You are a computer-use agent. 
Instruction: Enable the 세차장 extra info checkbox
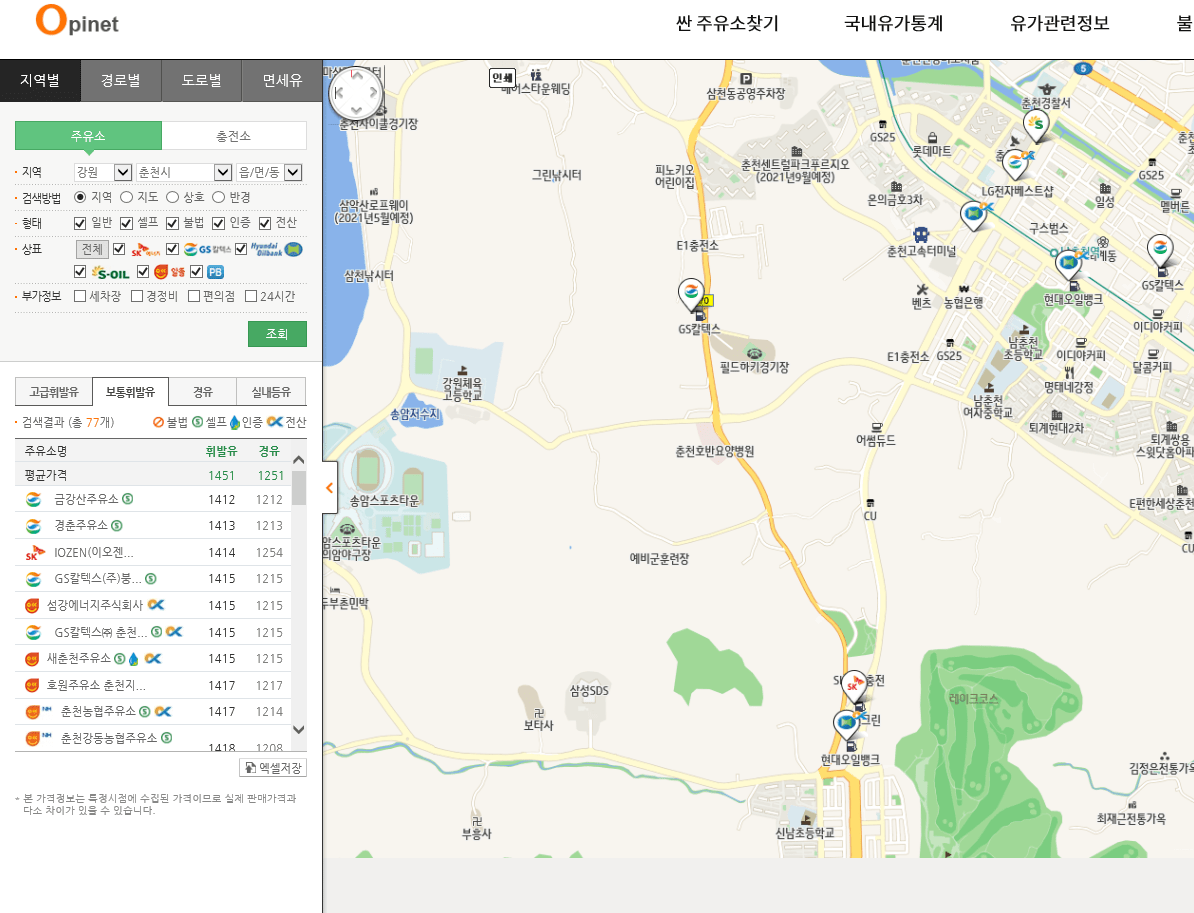[80, 296]
